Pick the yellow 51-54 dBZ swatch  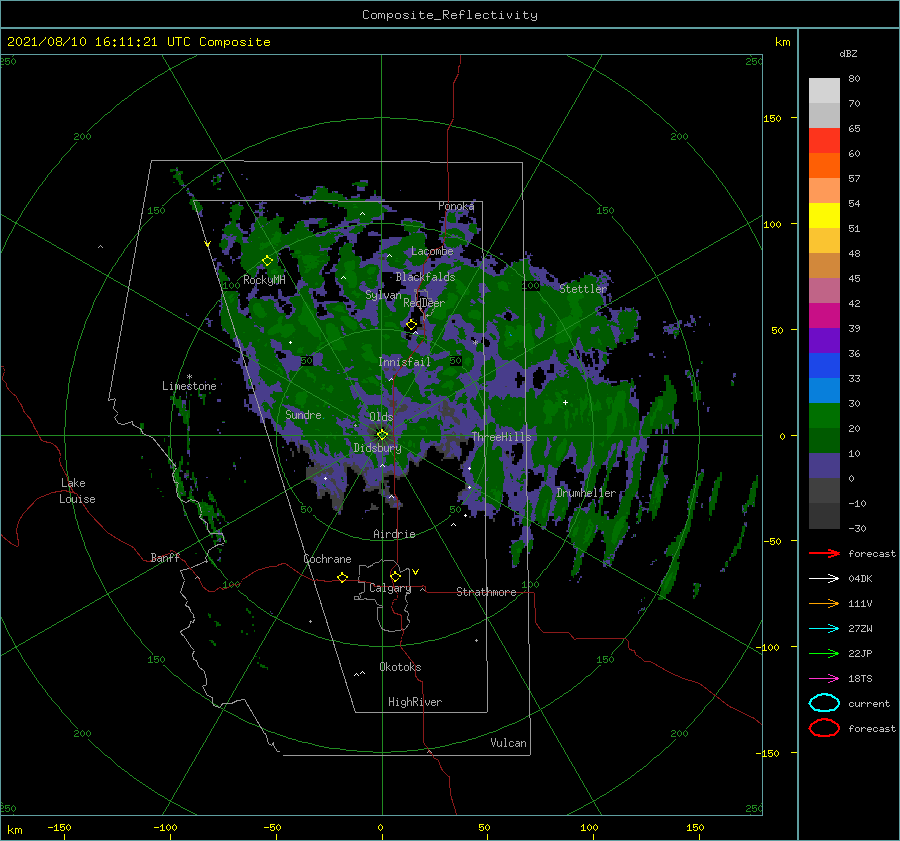click(x=824, y=215)
